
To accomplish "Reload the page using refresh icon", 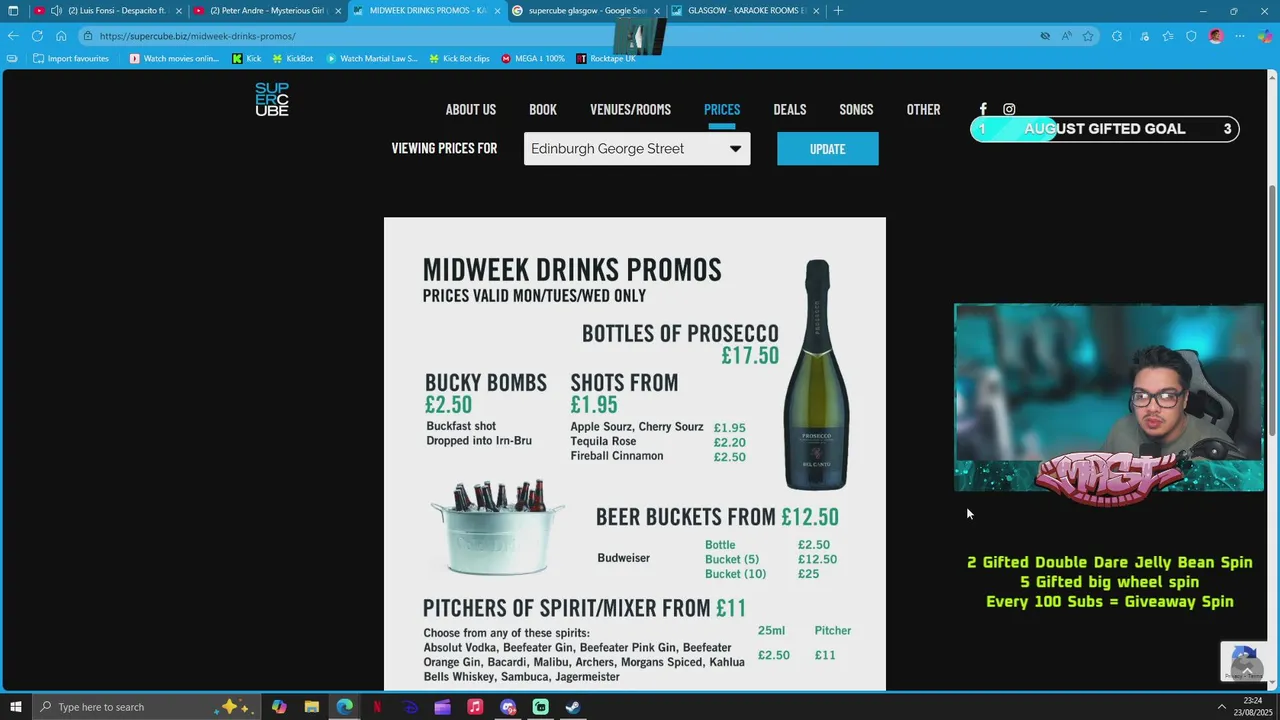I will click(x=37, y=36).
